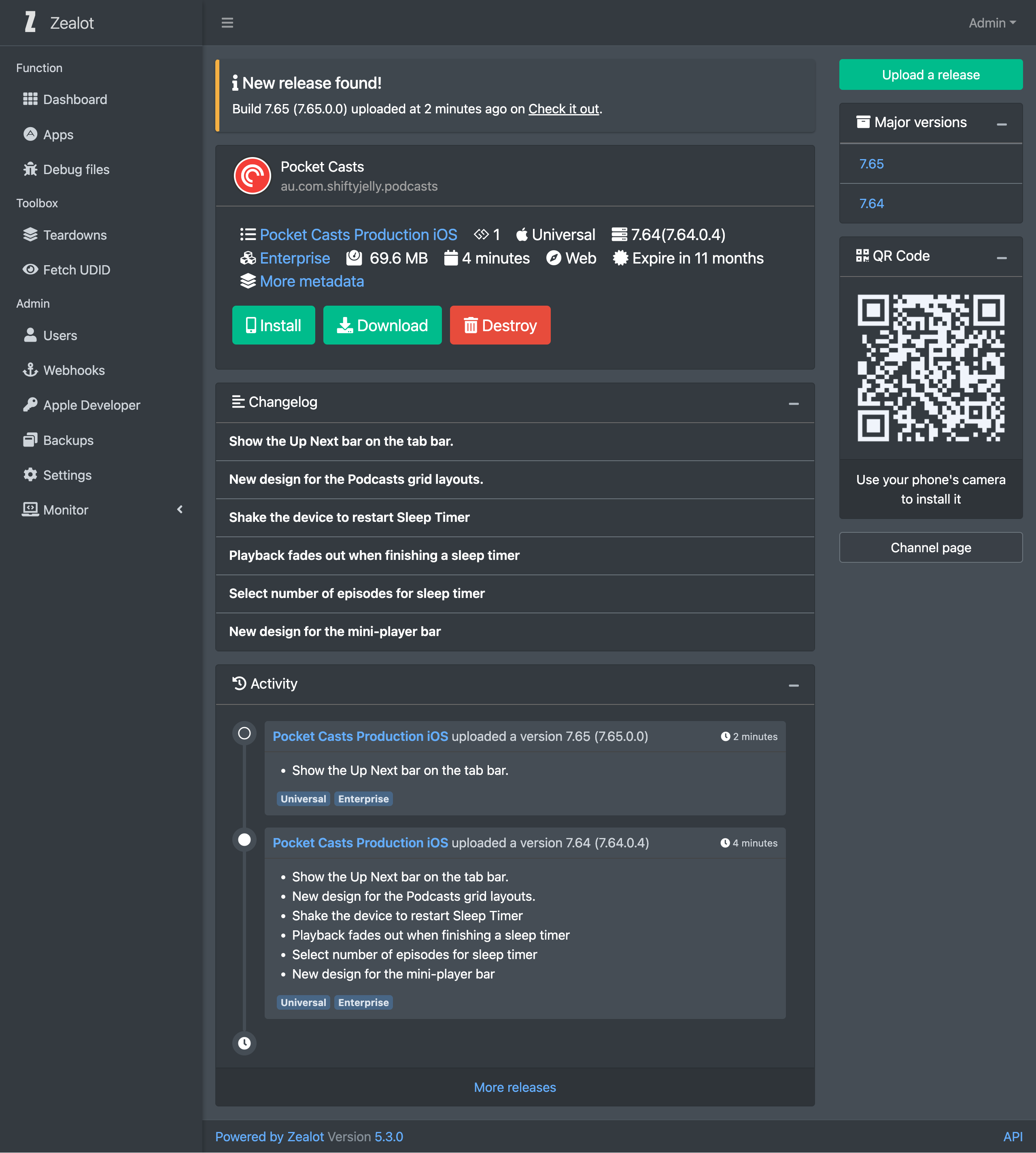
Task: Click the Pocket Casts app icon
Action: (x=252, y=176)
